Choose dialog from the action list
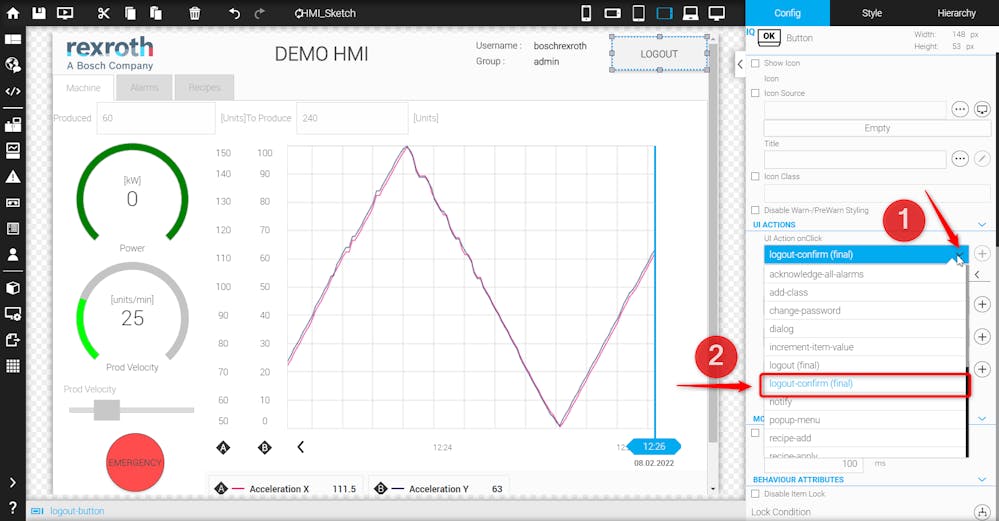 click(865, 329)
